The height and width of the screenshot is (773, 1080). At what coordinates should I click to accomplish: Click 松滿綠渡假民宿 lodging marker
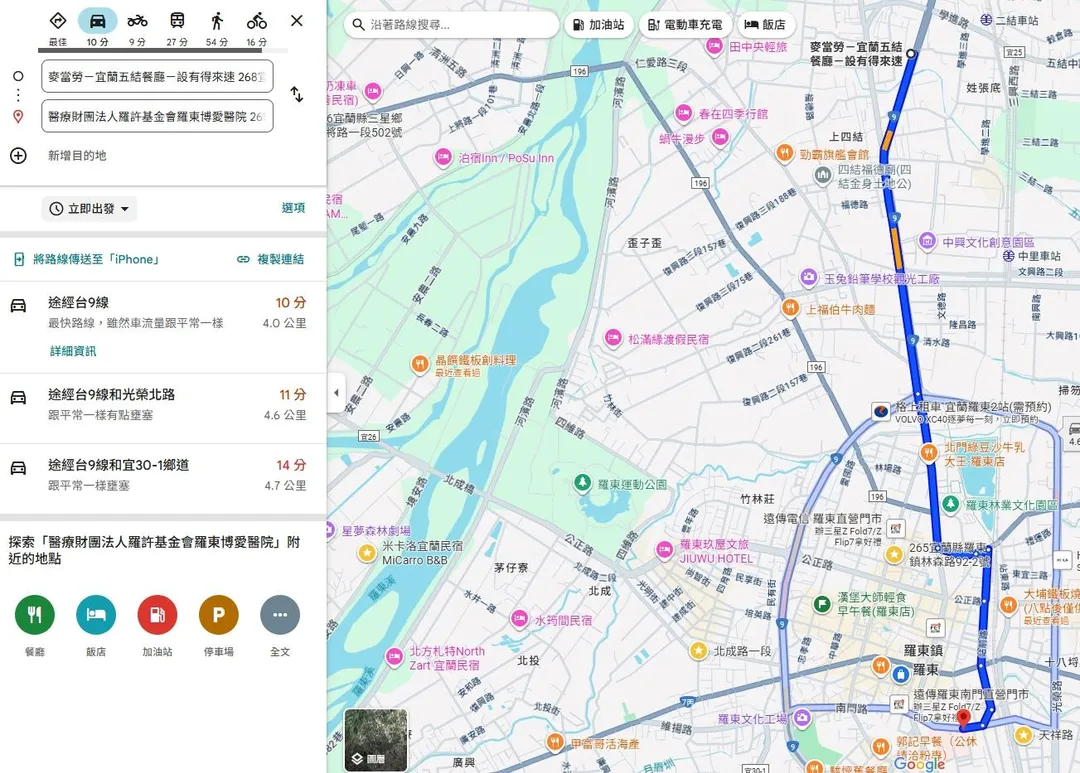(613, 338)
